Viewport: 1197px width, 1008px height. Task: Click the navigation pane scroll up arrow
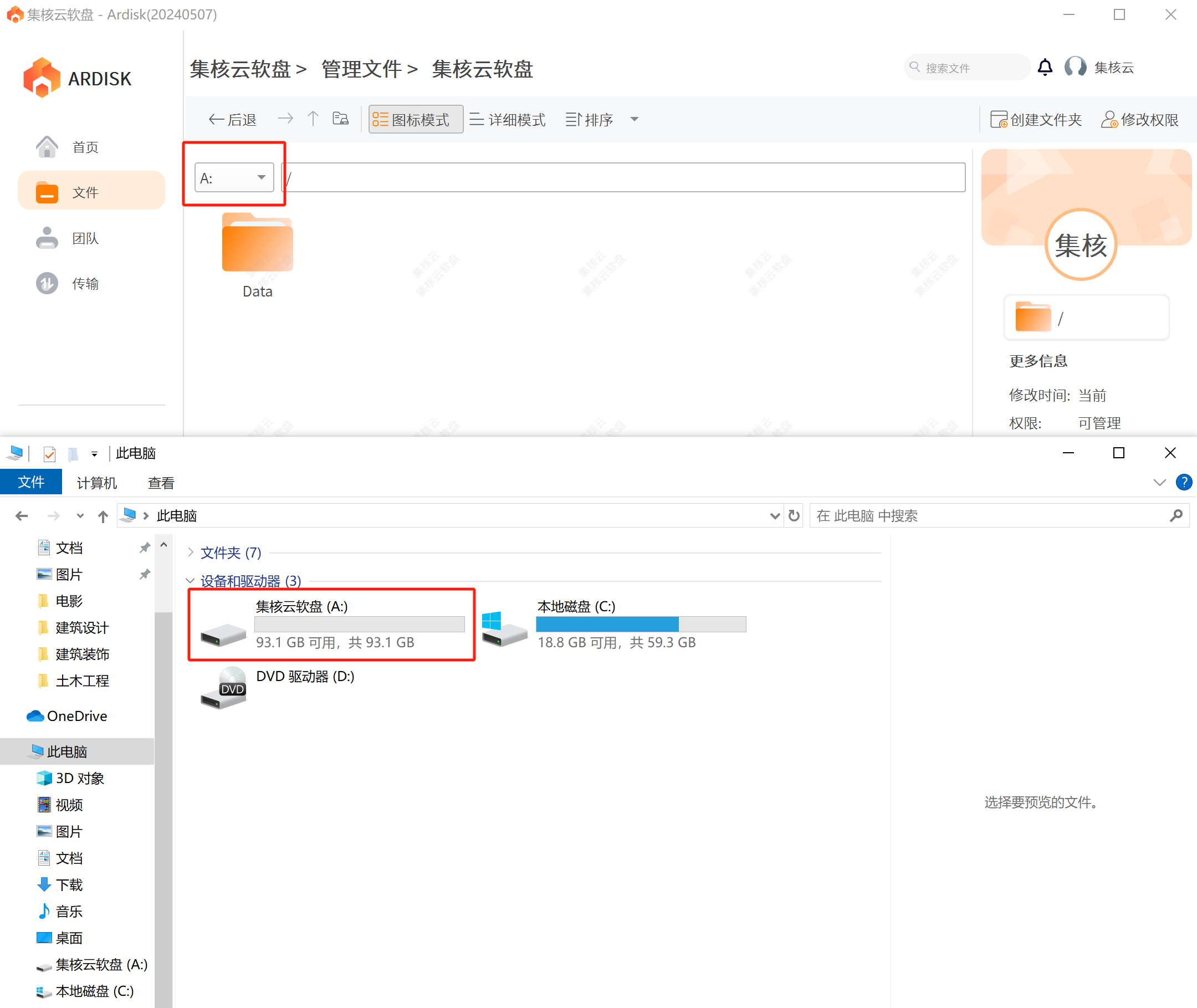click(164, 545)
